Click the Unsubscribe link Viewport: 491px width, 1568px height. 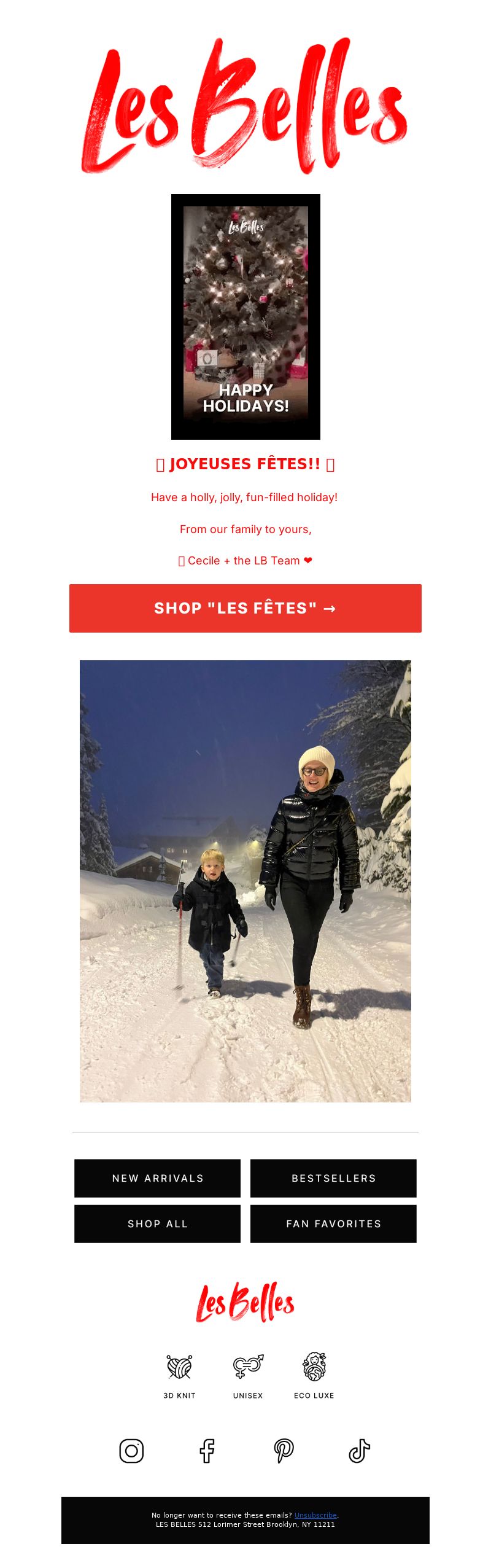pyautogui.click(x=315, y=1515)
